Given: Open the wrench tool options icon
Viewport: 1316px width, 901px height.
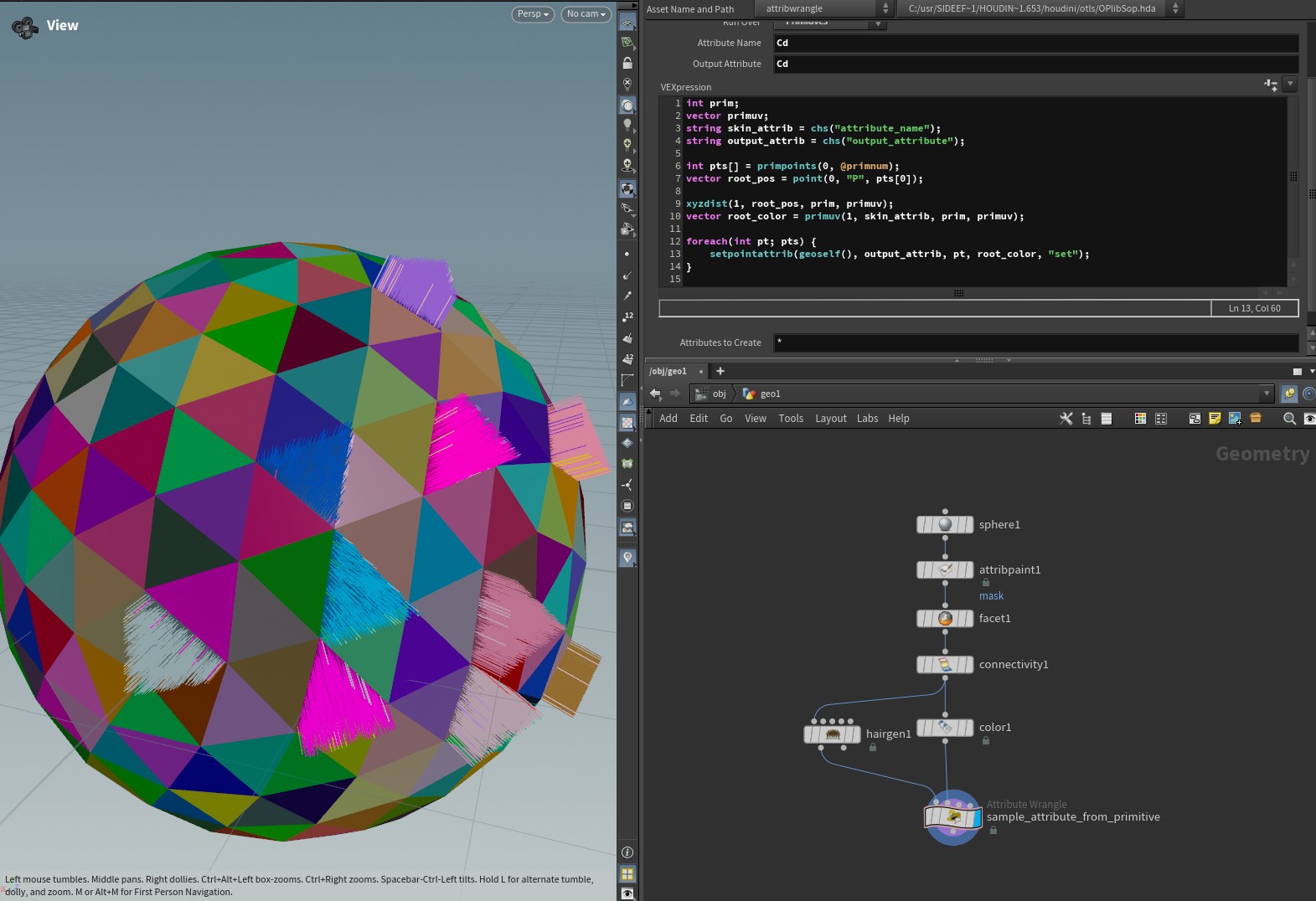Looking at the screenshot, I should [x=1066, y=418].
